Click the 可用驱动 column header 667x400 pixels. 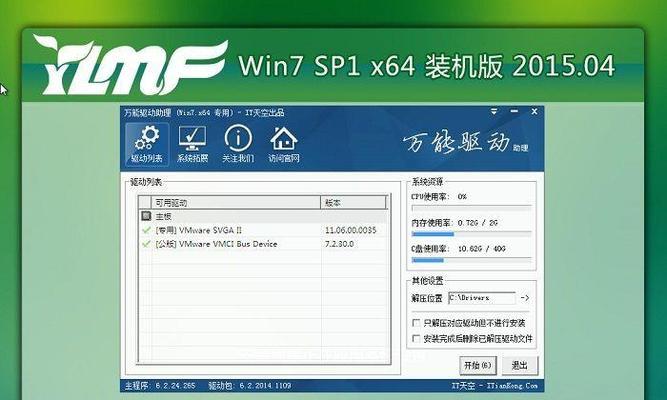[x=236, y=203]
